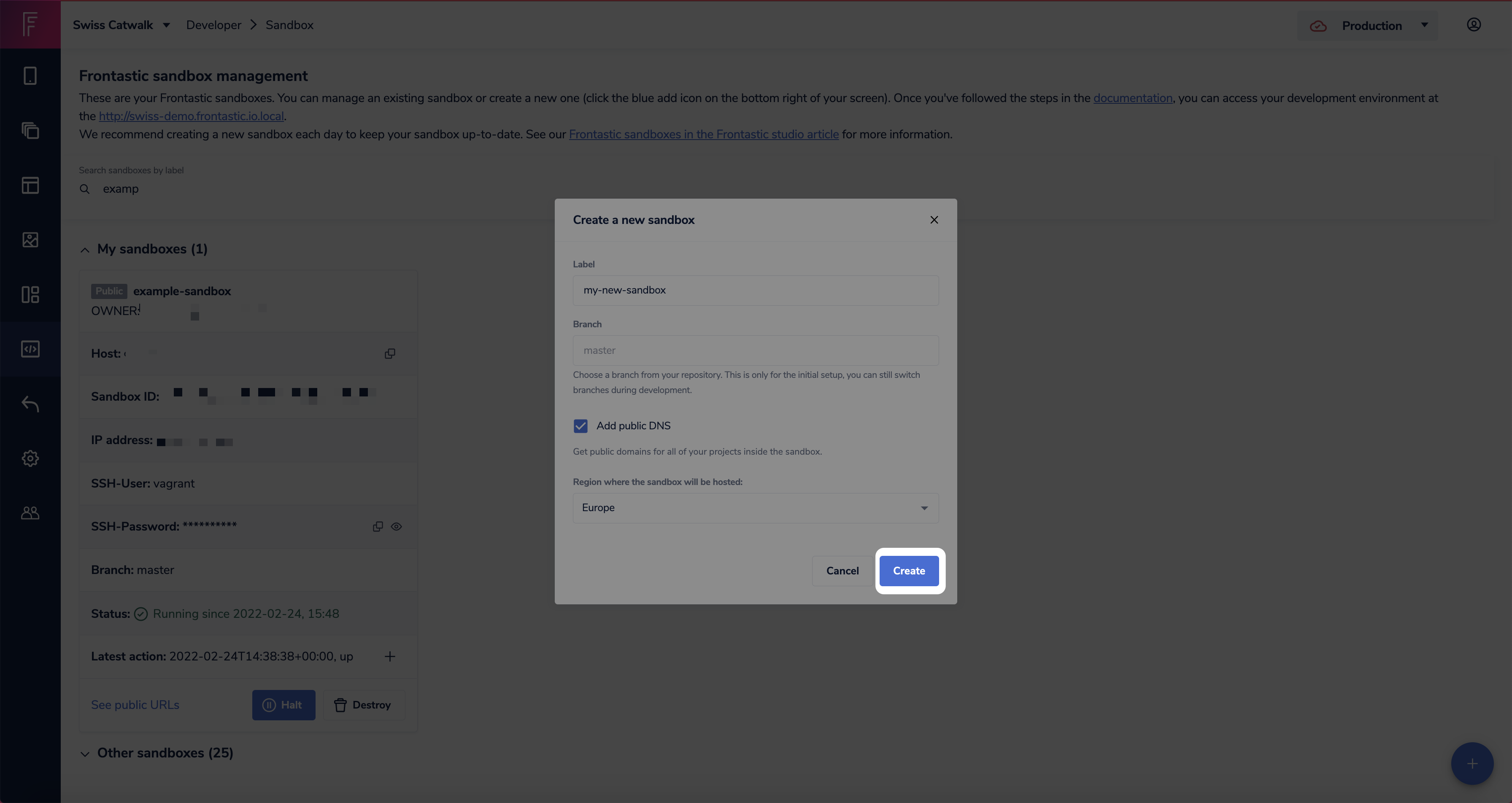Screen dimensions: 1512x803
Task: Click the Cancel button in dialog
Action: (x=842, y=571)
